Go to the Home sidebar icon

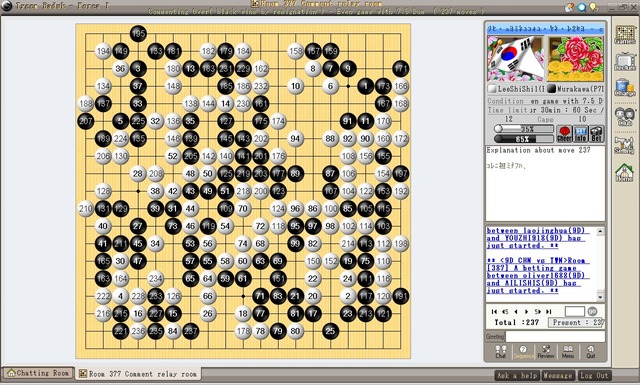click(624, 173)
